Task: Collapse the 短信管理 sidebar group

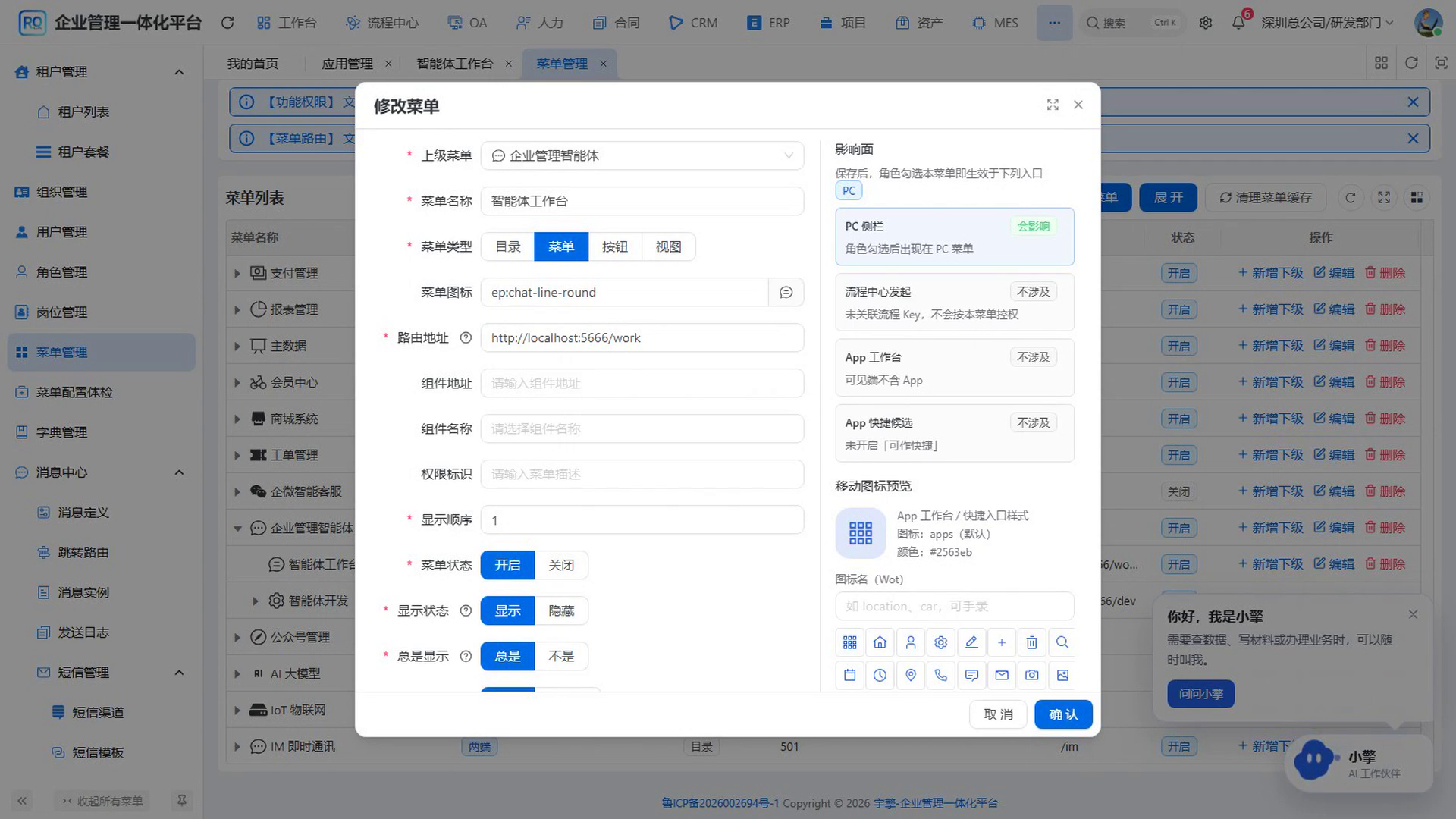Action: 179,673
